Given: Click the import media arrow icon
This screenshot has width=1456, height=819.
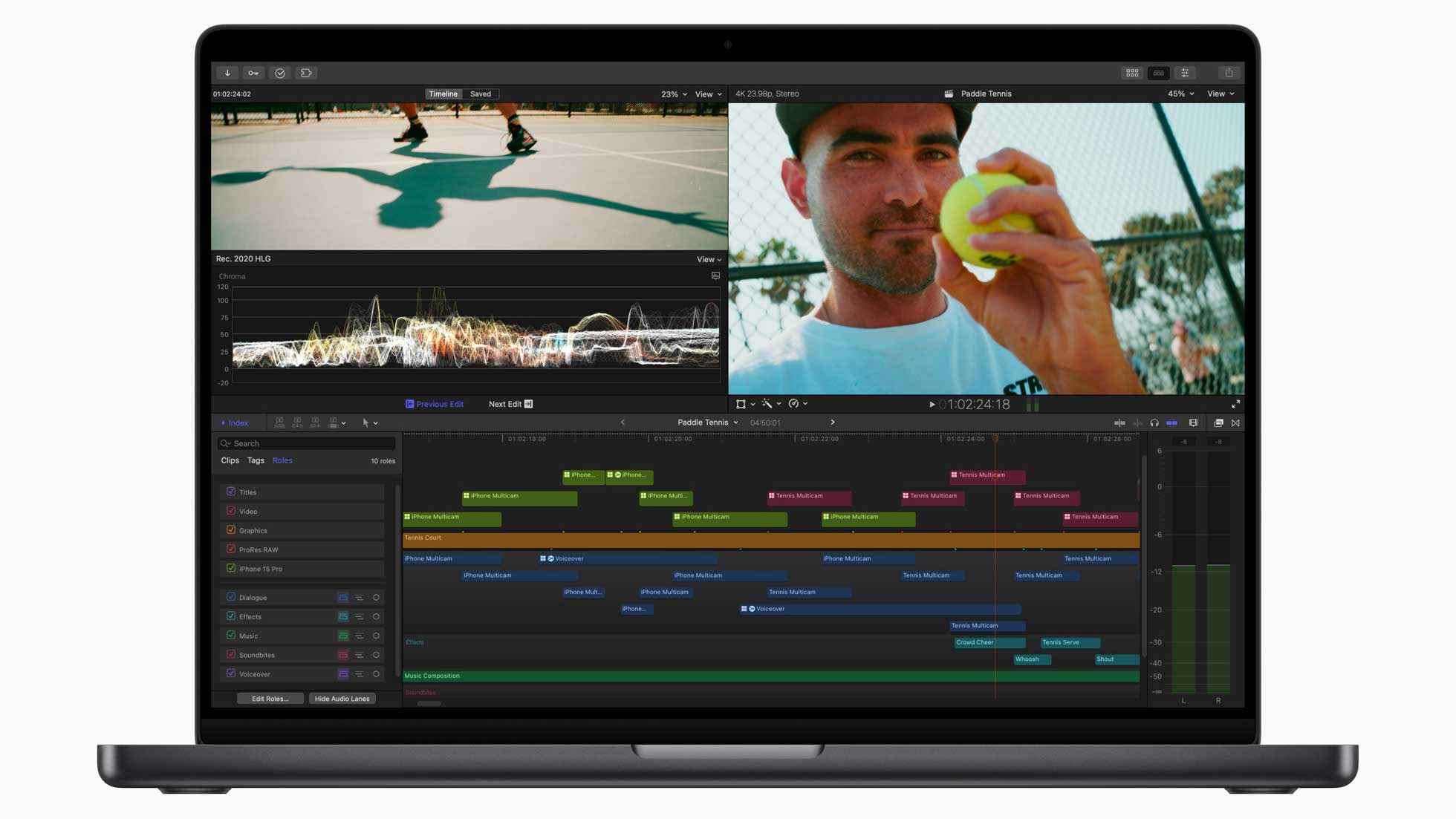Looking at the screenshot, I should (227, 73).
